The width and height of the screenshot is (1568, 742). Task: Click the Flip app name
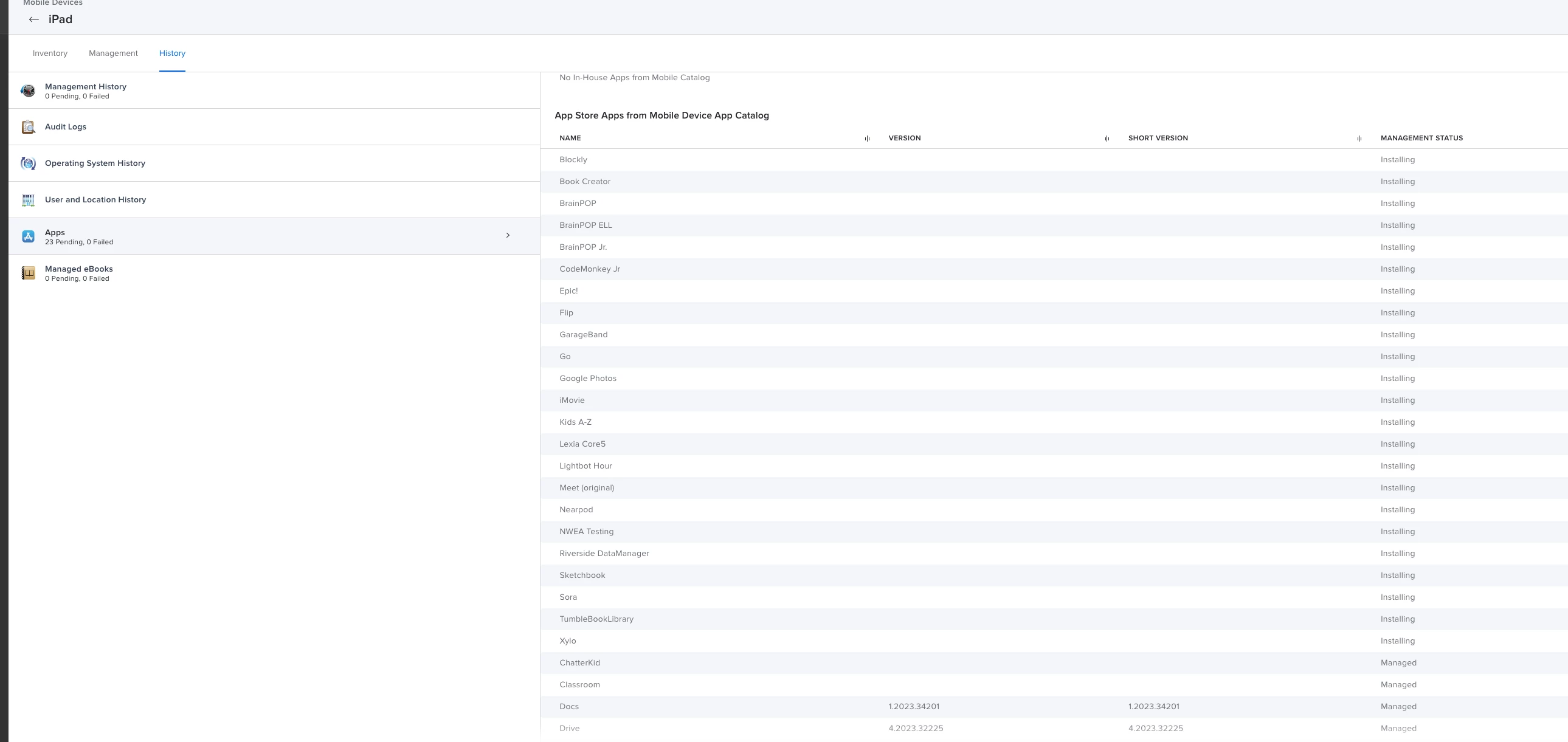[x=566, y=313]
